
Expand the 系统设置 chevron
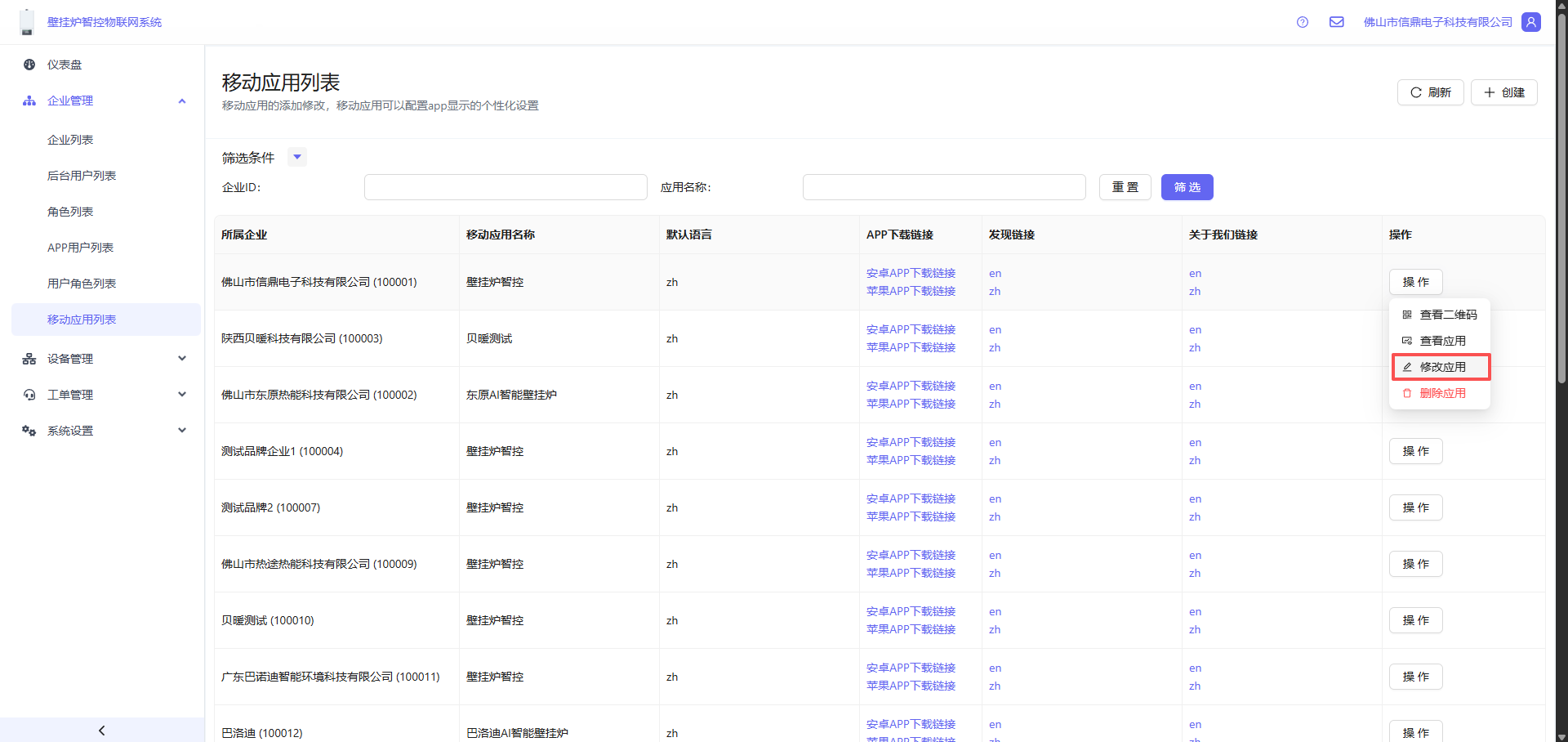(x=182, y=431)
